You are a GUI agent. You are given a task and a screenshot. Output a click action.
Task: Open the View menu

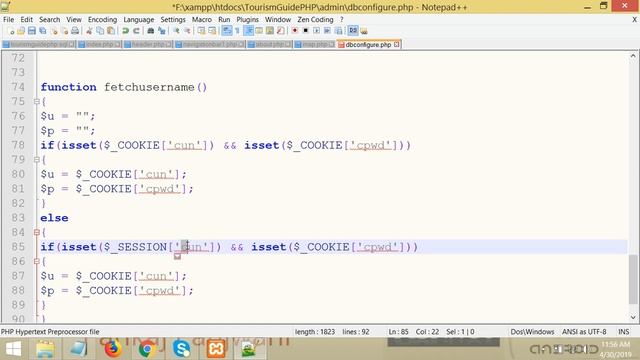pyautogui.click(x=74, y=19)
